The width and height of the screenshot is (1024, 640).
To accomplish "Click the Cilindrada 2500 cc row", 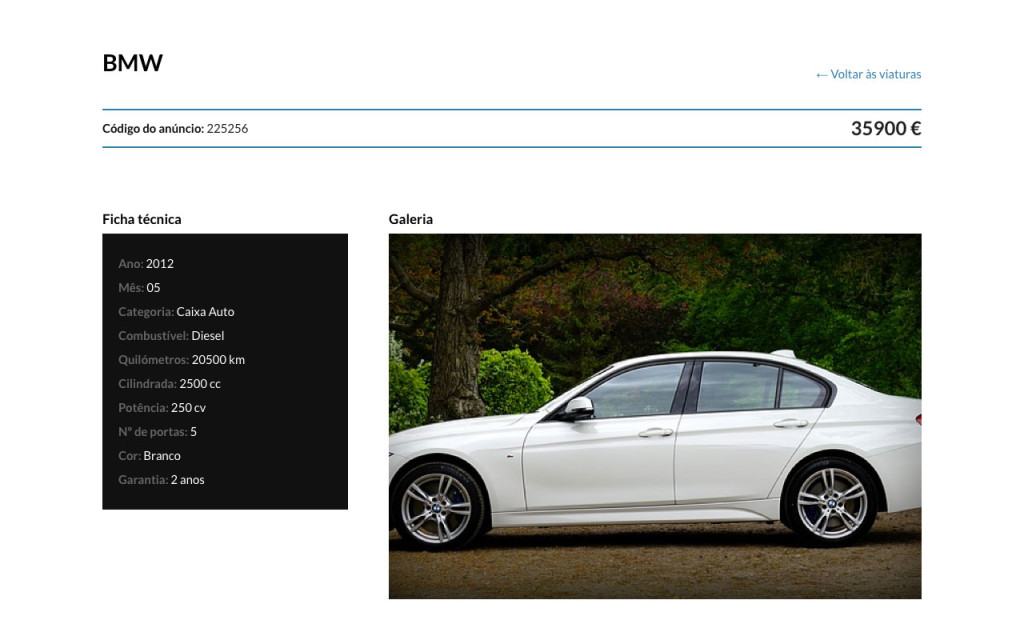I will (x=169, y=384).
